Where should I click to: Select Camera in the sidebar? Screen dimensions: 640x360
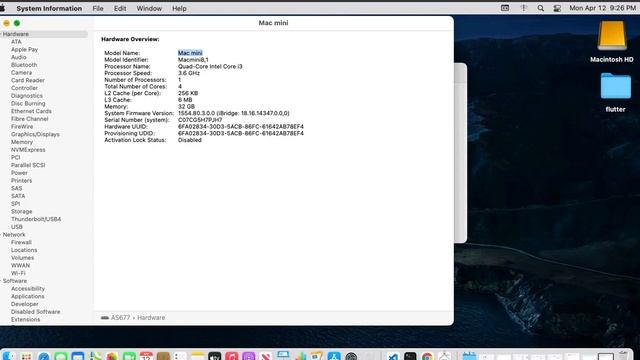pos(21,73)
